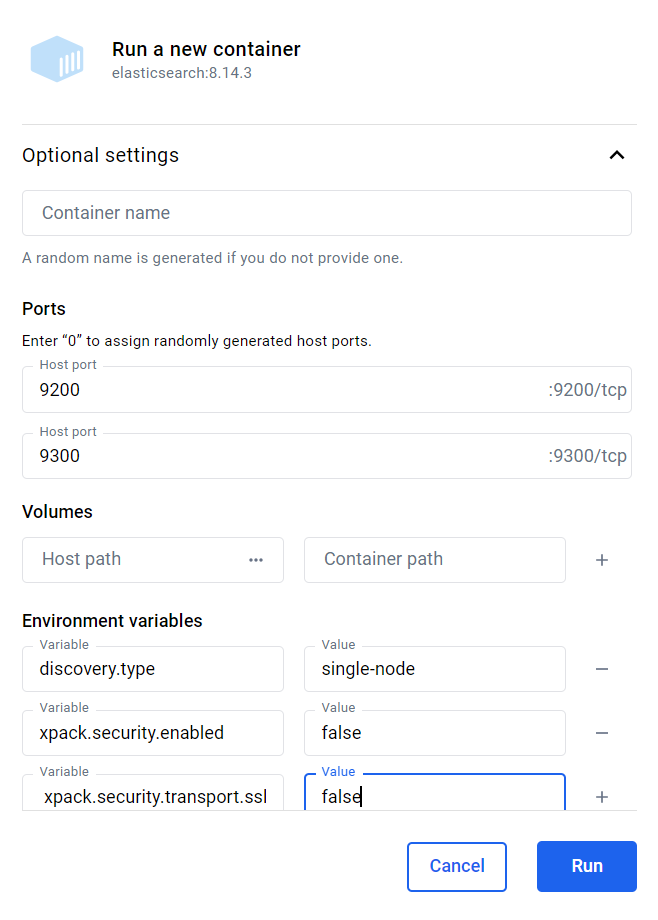The image size is (658, 920).
Task: Edit value of xpack.security.enabled
Action: coord(435,733)
